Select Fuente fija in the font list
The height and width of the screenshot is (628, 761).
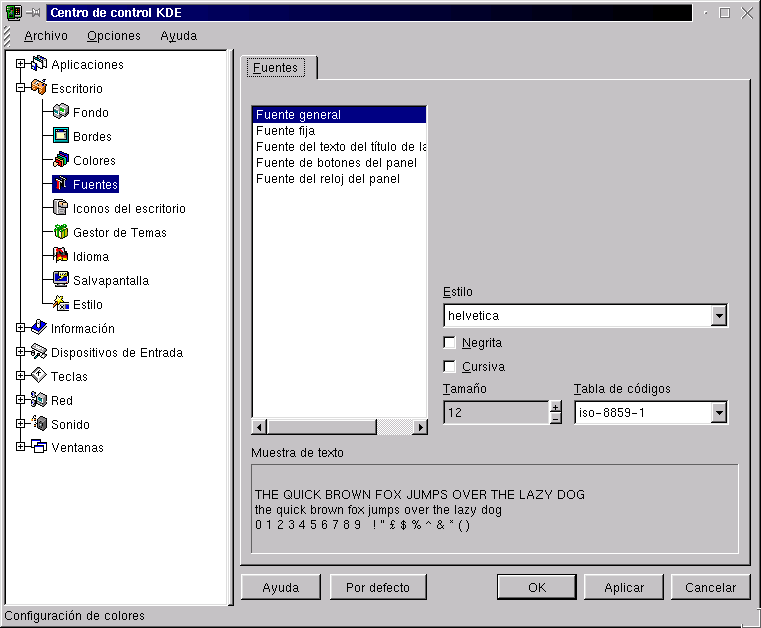285,131
